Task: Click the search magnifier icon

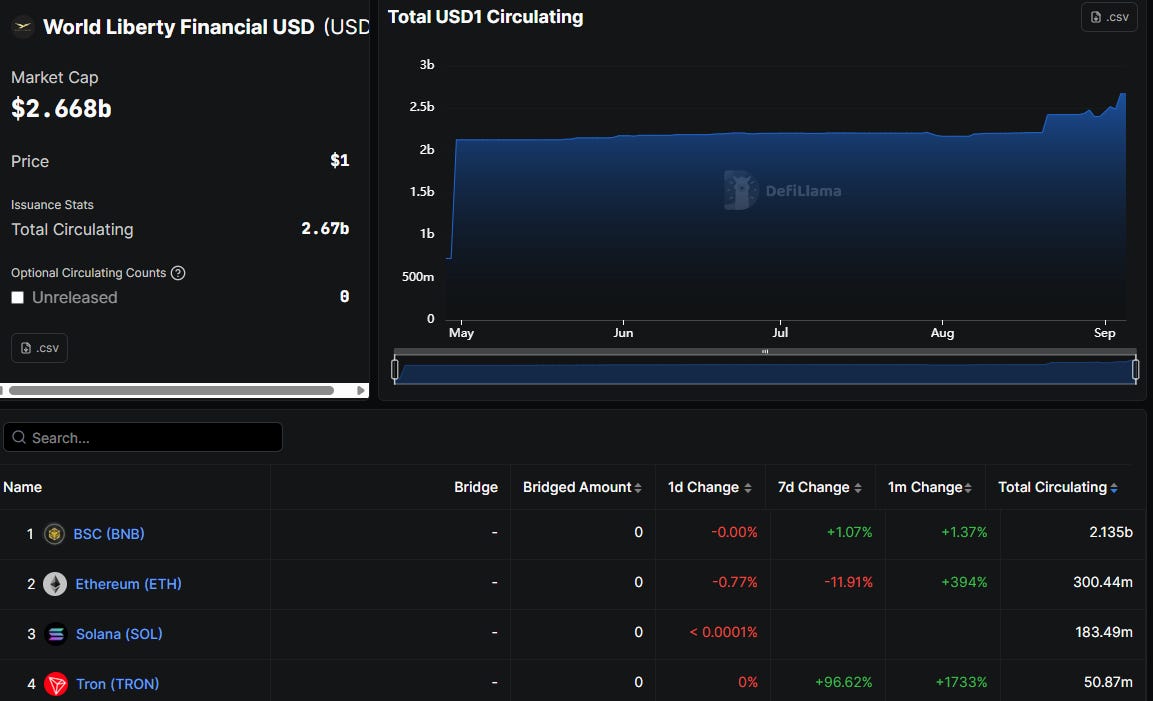Action: 19,438
